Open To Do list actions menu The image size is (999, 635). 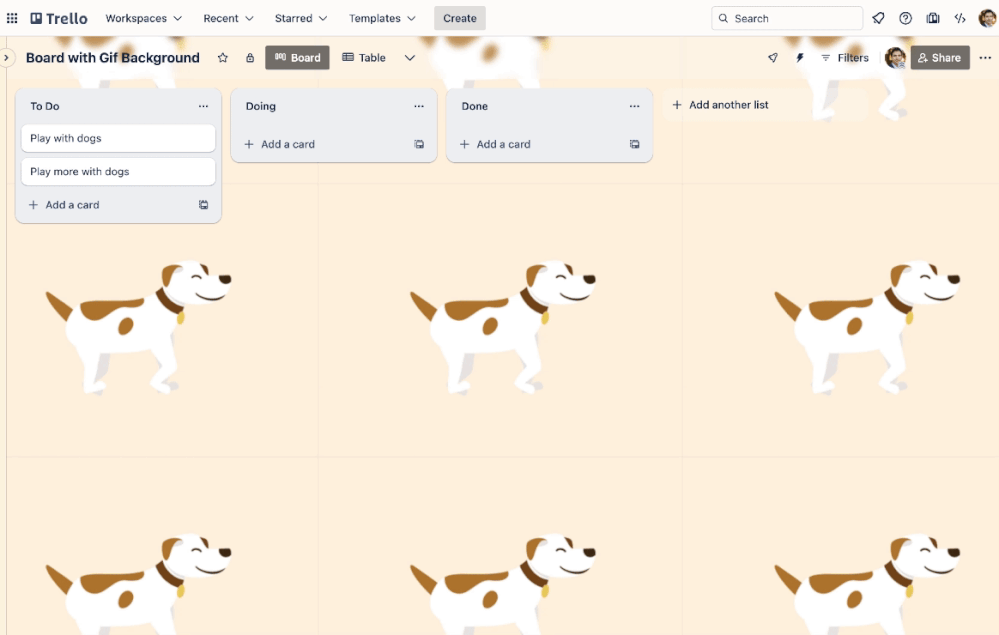point(203,106)
